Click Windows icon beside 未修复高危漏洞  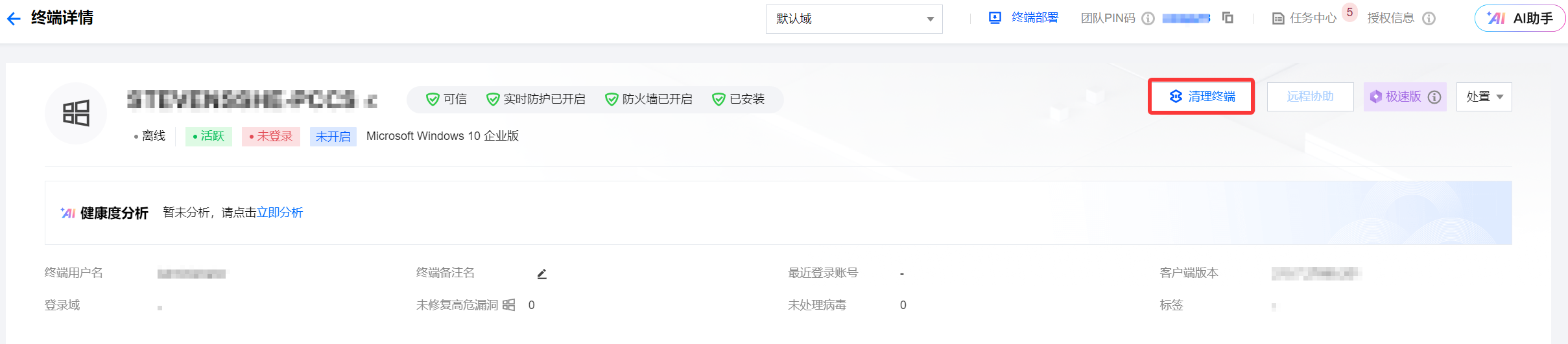tap(509, 305)
